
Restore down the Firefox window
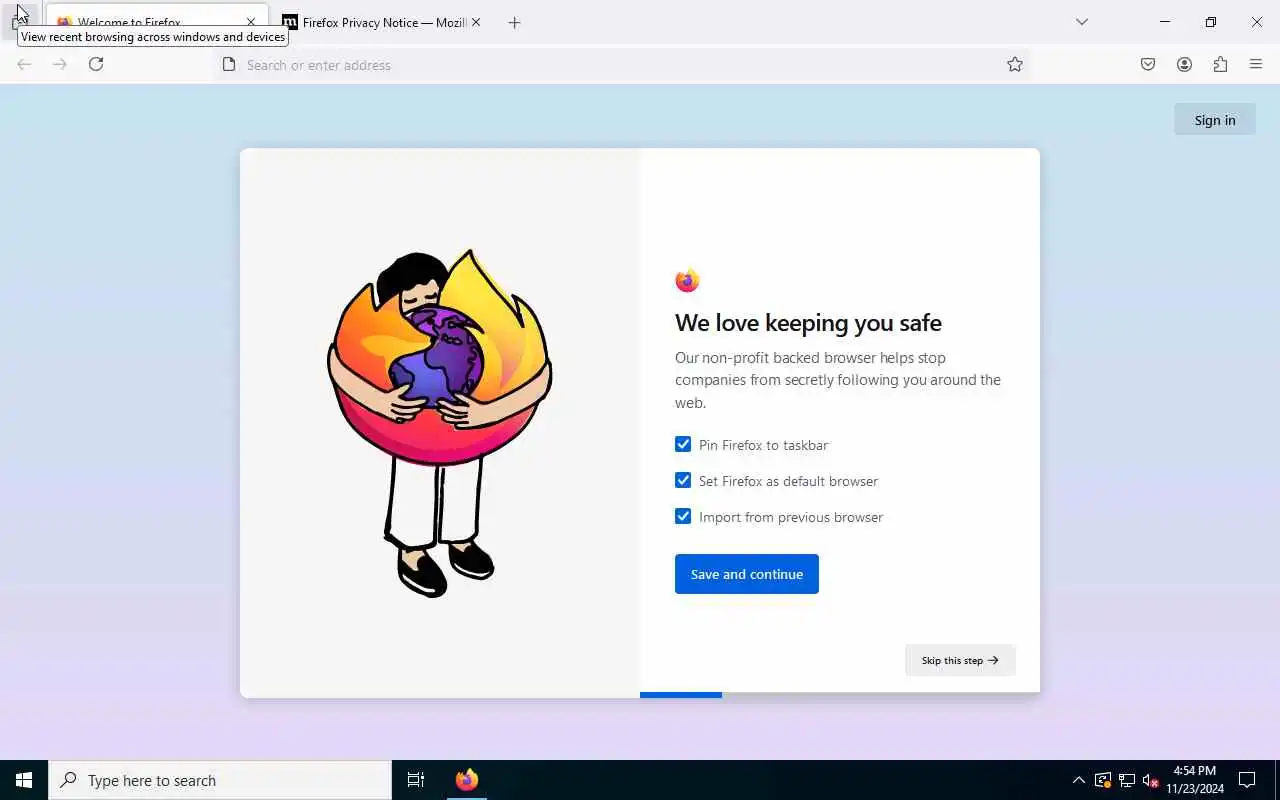click(1211, 22)
